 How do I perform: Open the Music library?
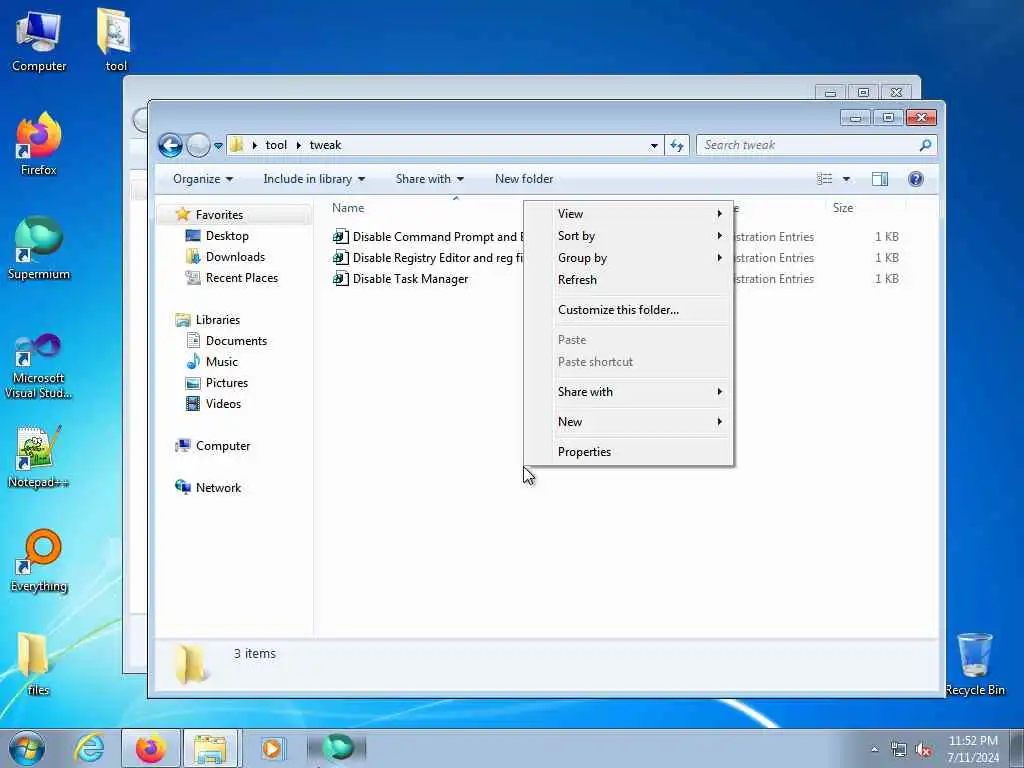click(221, 362)
